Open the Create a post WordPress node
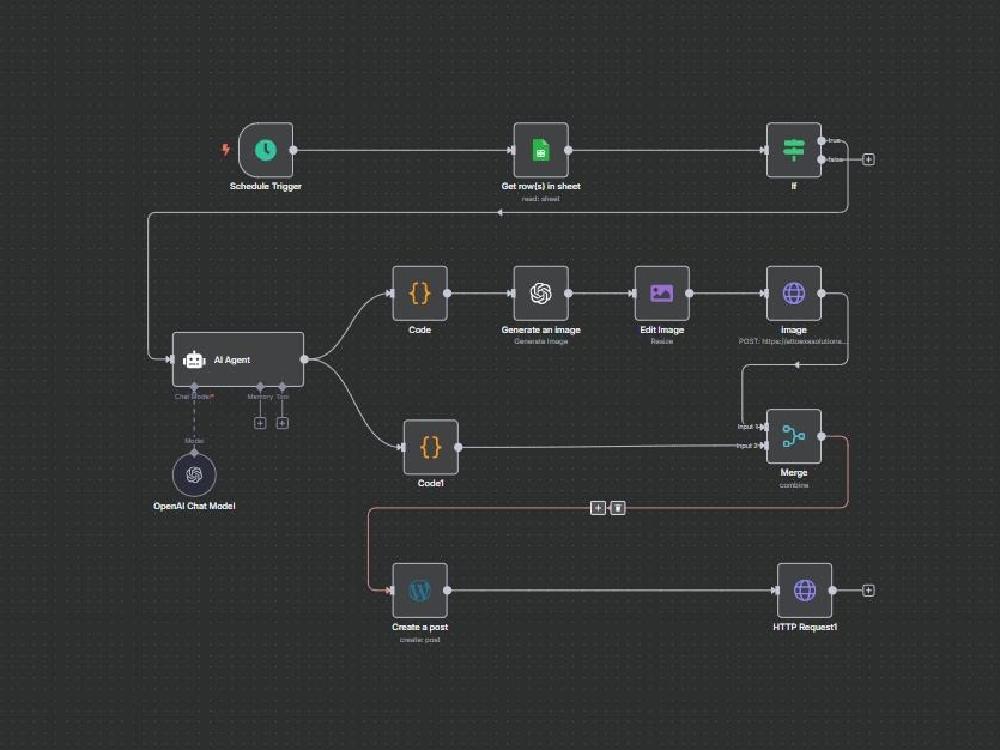Viewport: 1000px width, 750px height. click(x=420, y=590)
